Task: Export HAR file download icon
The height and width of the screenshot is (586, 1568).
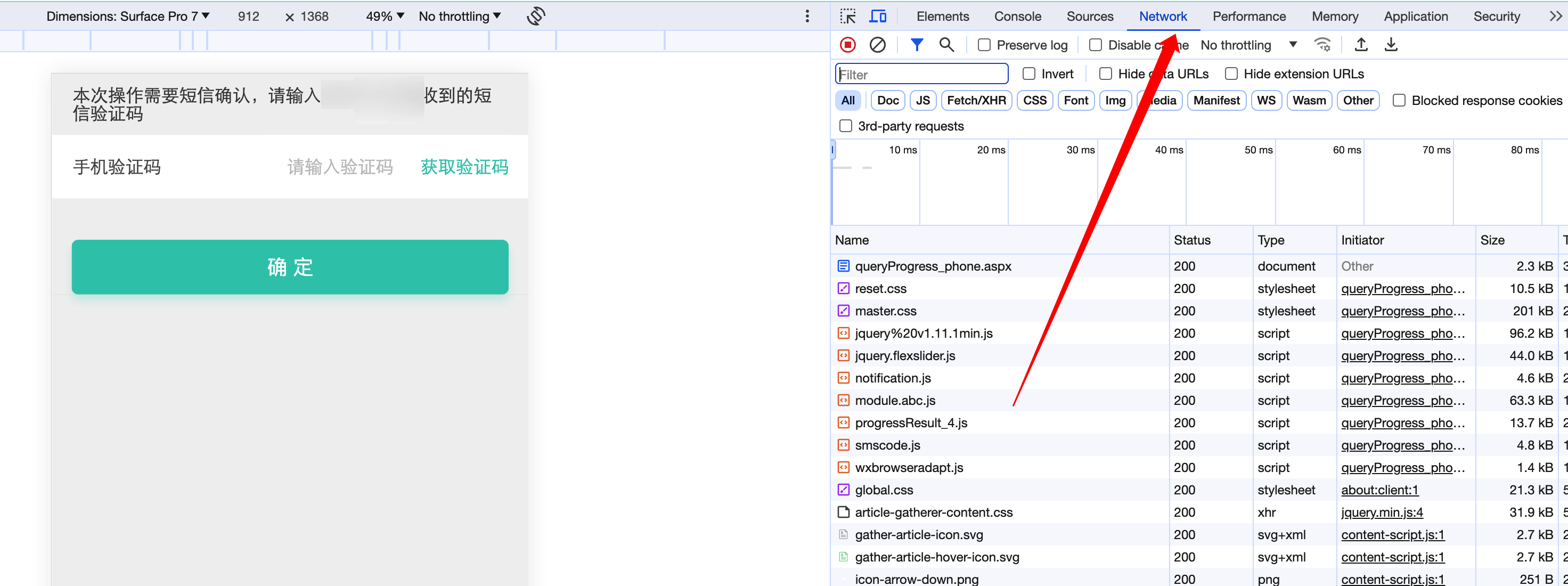Action: coord(1391,44)
